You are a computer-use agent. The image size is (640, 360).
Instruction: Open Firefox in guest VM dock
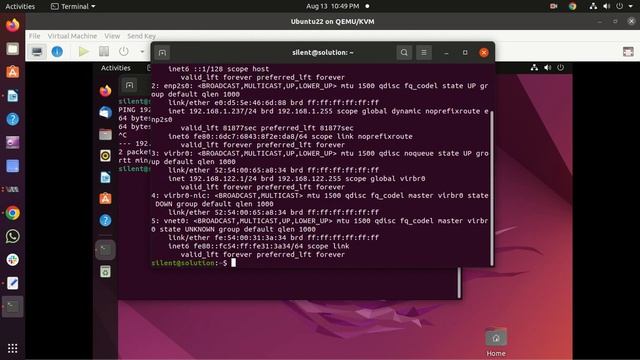point(105,91)
